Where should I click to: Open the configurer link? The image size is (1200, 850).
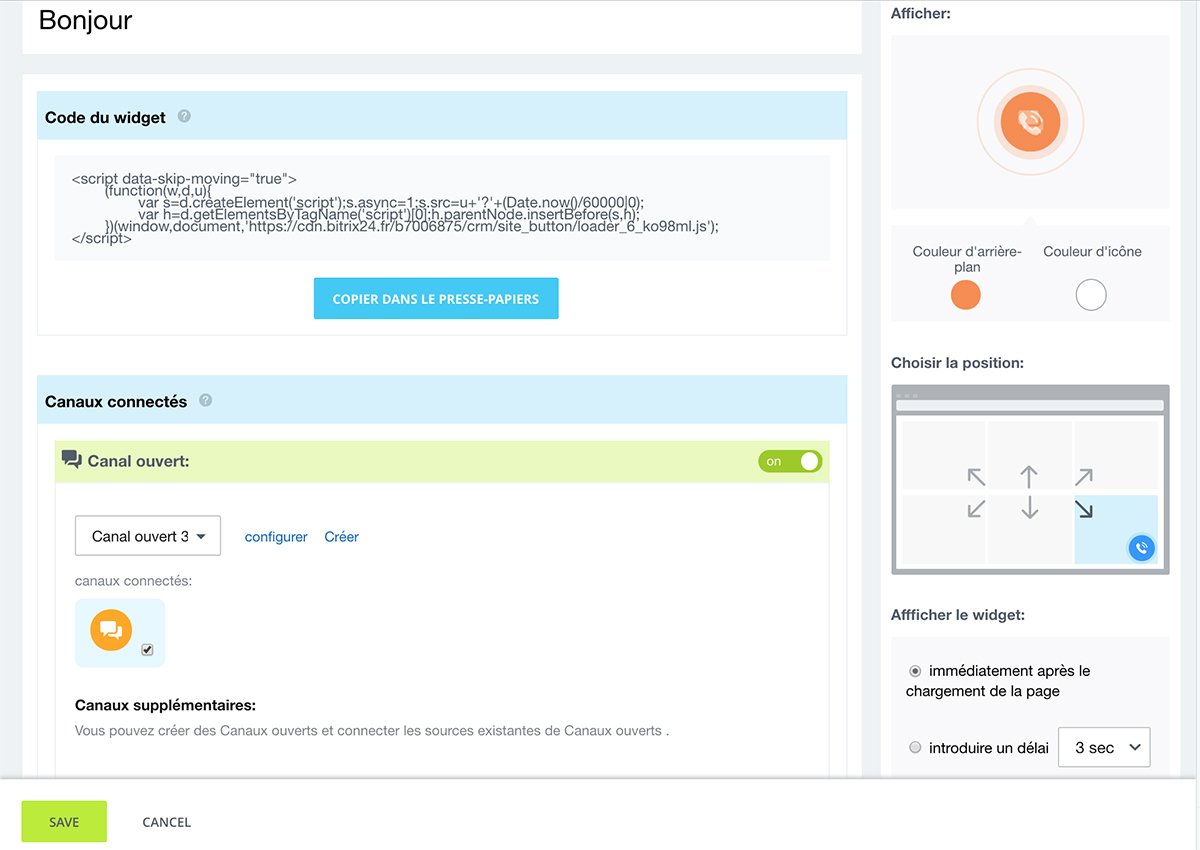276,537
